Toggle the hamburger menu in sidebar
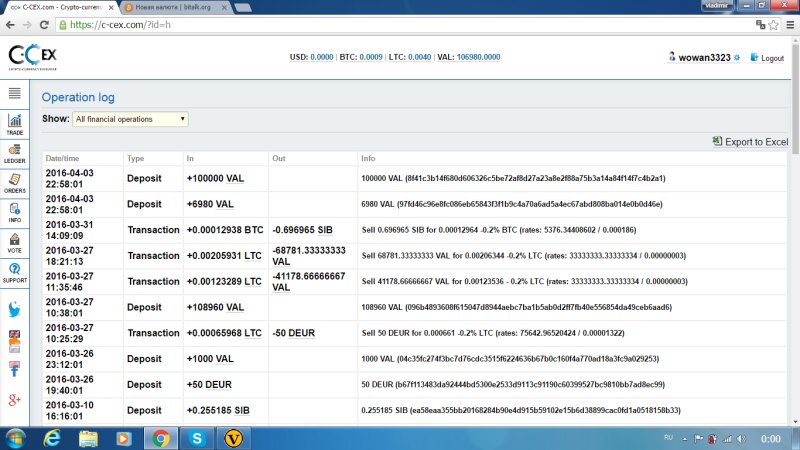The width and height of the screenshot is (800, 450). (15, 93)
